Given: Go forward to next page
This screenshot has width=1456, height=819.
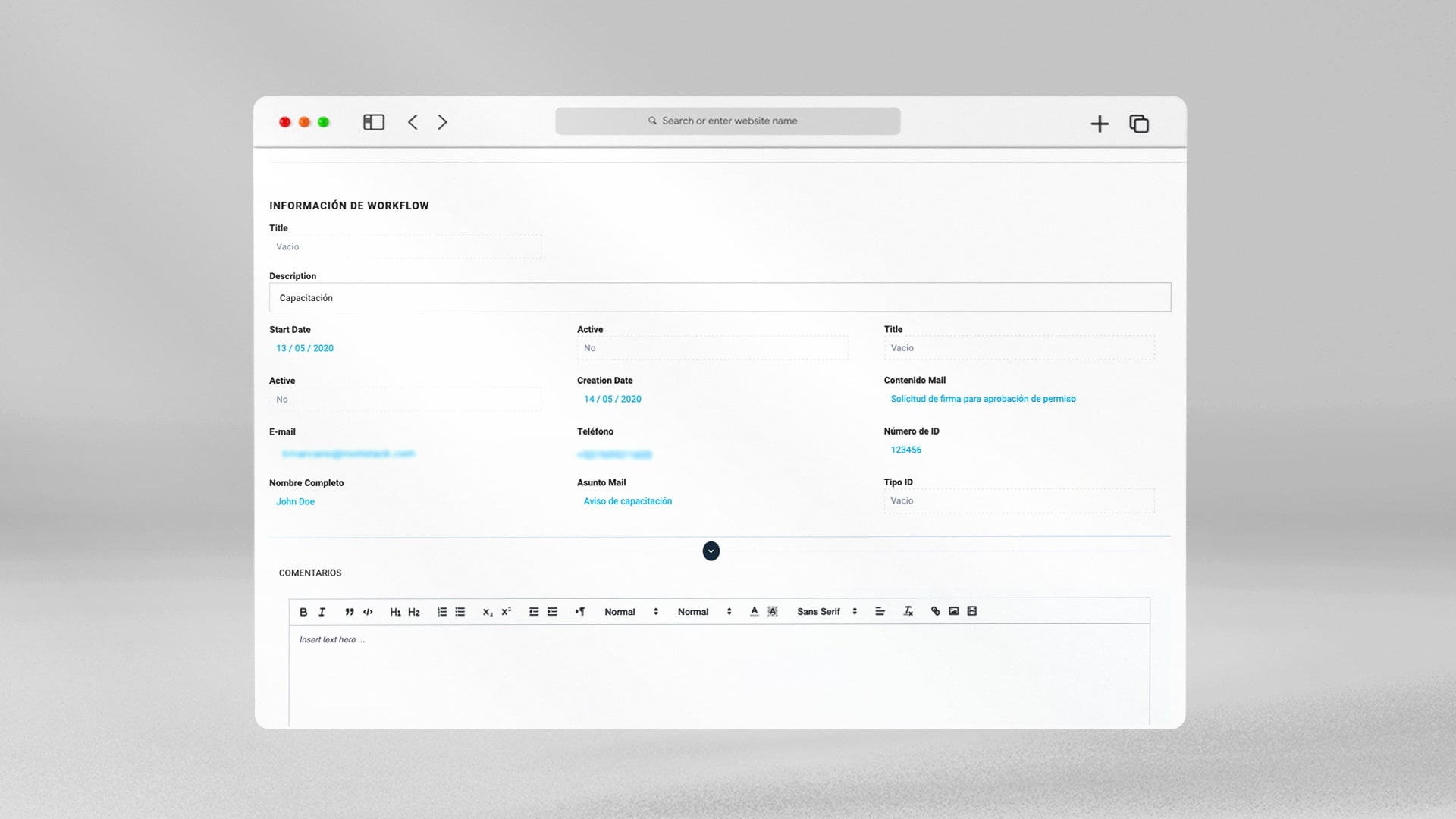Looking at the screenshot, I should pos(442,122).
